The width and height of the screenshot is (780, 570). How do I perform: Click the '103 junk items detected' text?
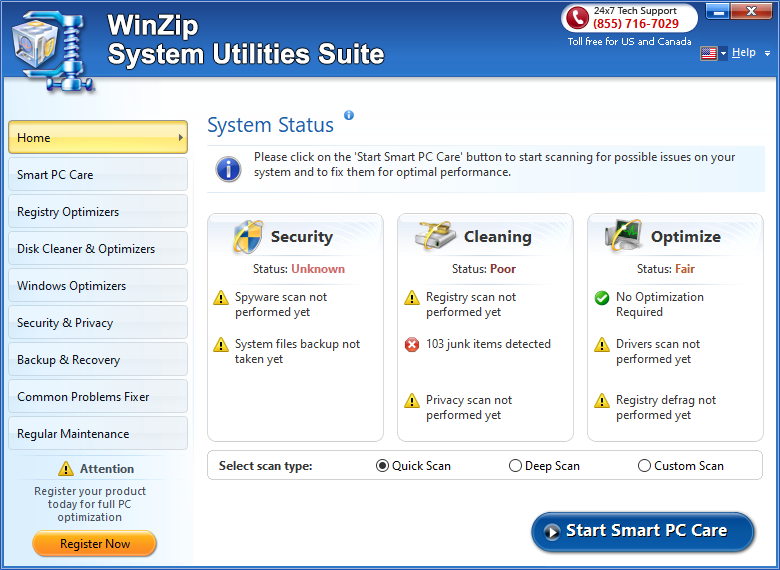click(x=488, y=344)
